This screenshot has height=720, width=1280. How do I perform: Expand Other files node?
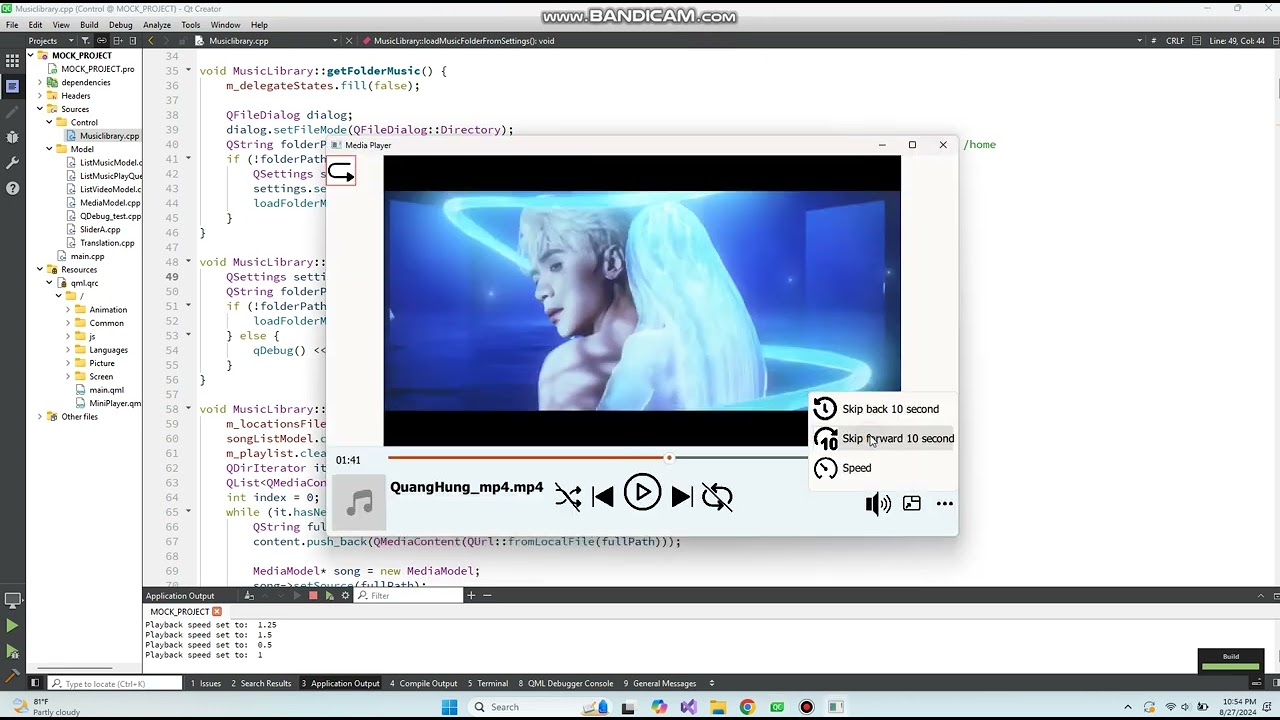pos(40,417)
